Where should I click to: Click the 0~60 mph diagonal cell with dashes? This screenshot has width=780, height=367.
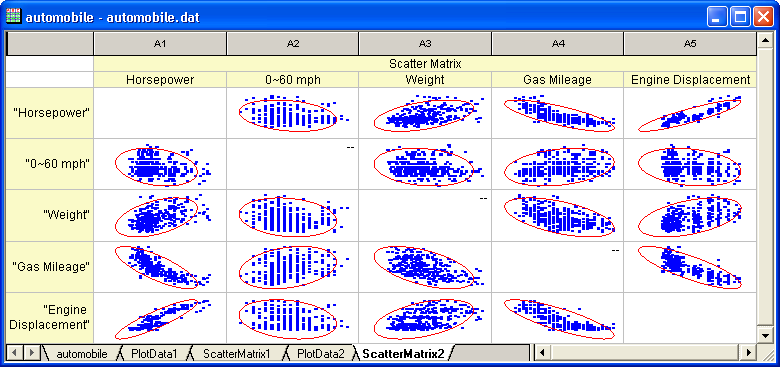[292, 164]
